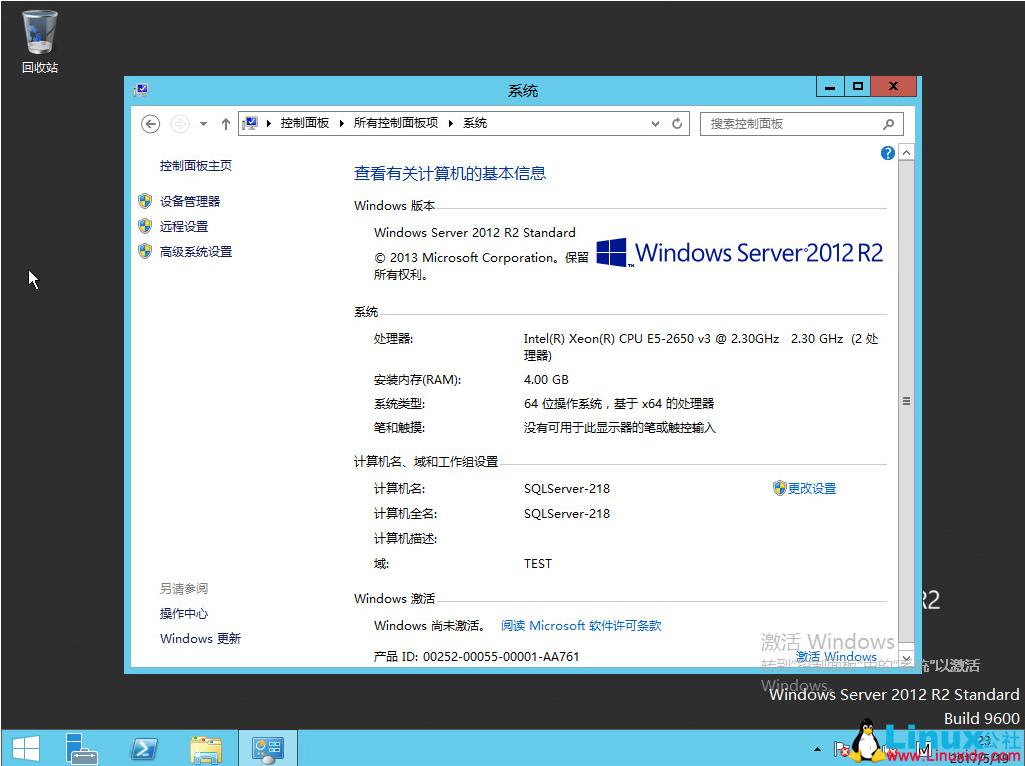The image size is (1025, 766).
Task: Open File Explorer from the taskbar
Action: point(206,748)
